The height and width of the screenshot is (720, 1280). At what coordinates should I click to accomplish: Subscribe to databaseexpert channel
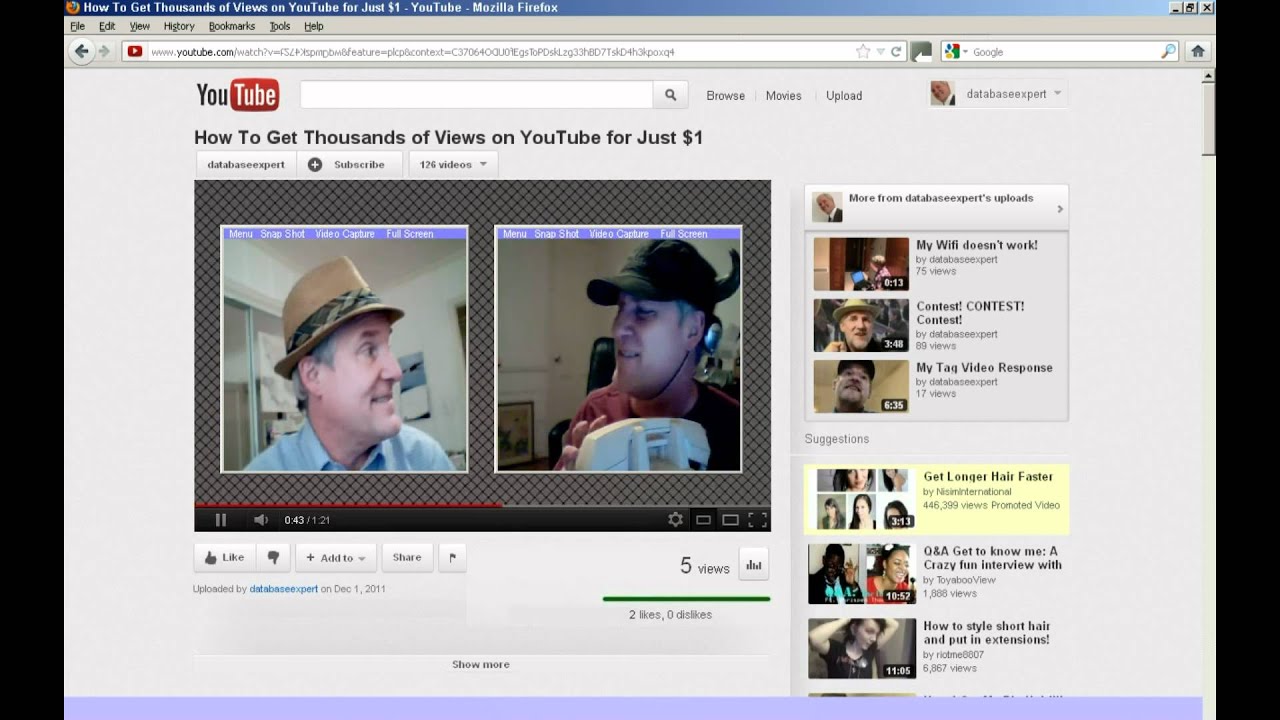click(x=349, y=164)
